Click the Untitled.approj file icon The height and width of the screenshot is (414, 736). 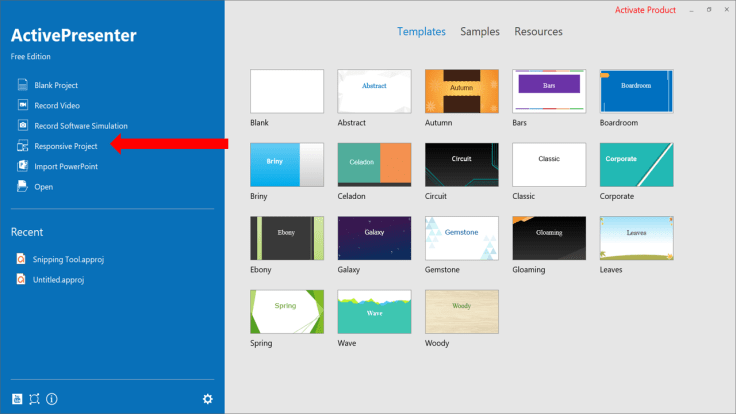point(21,279)
